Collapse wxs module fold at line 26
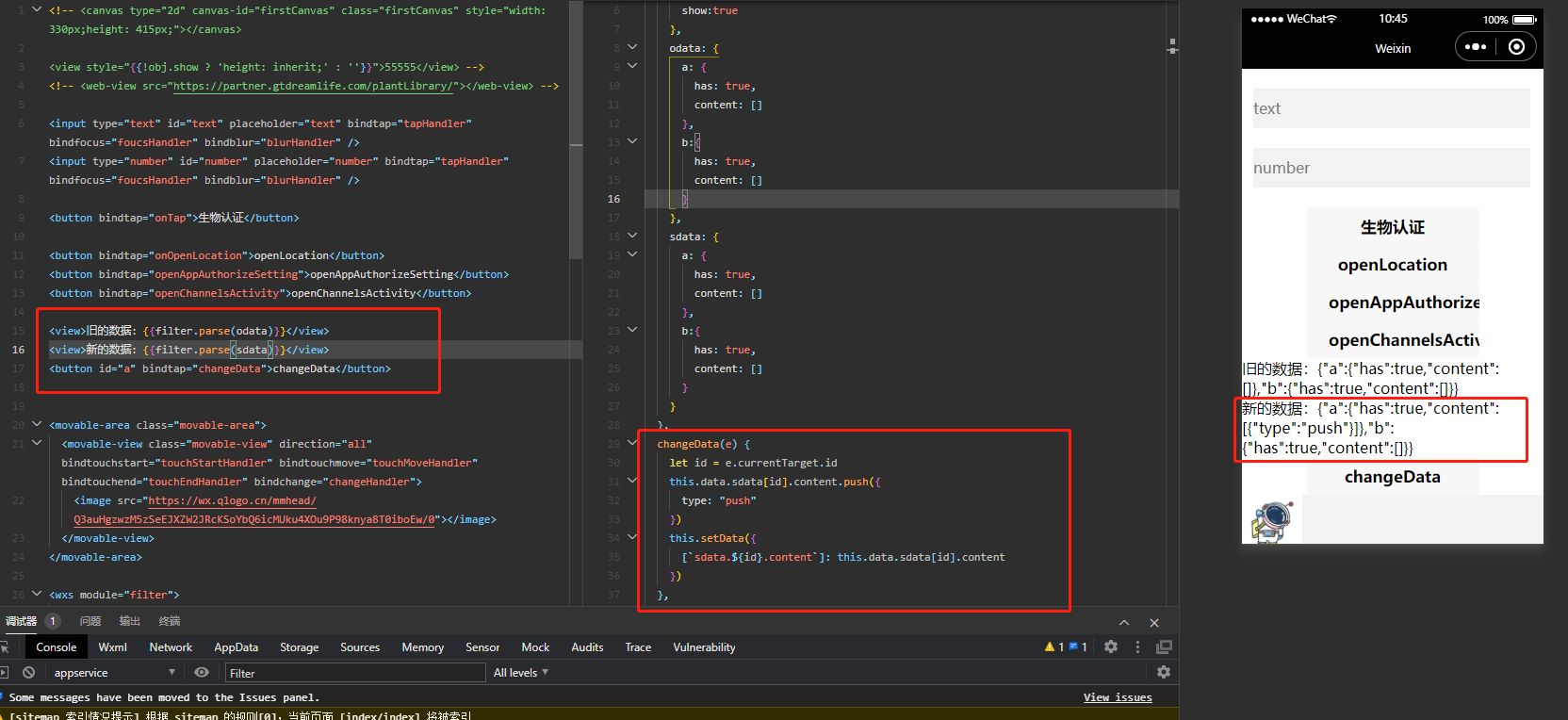1568x720 pixels. pos(37,594)
